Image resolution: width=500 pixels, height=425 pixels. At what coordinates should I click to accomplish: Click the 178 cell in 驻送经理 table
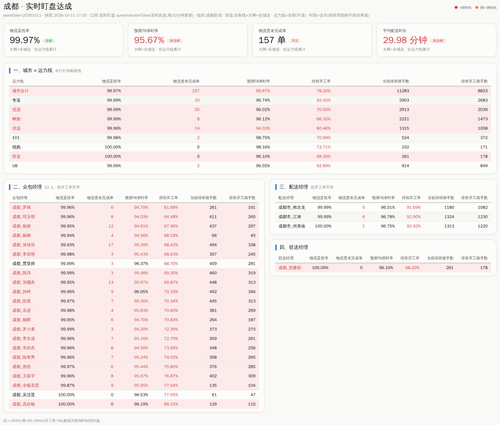pos(484,268)
